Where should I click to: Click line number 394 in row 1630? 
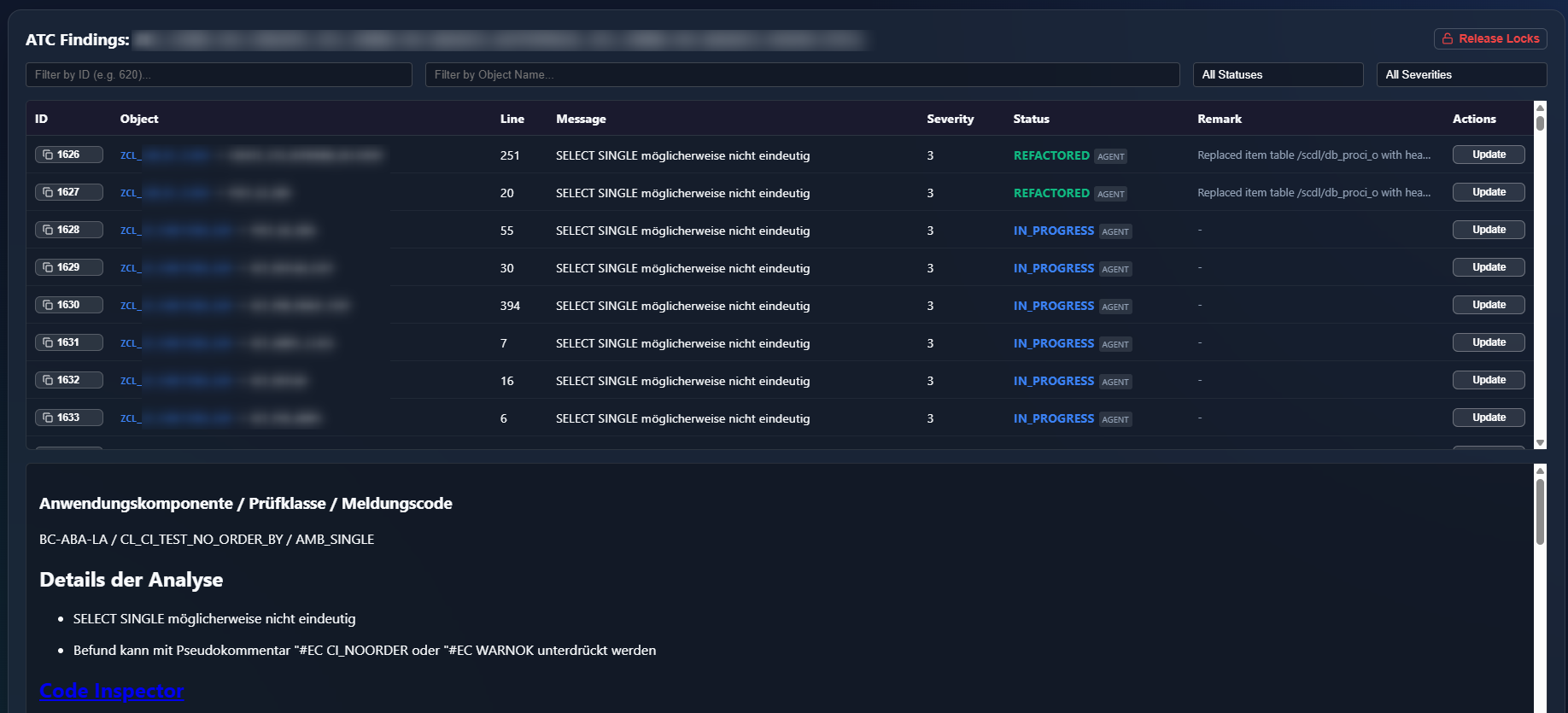click(x=510, y=306)
